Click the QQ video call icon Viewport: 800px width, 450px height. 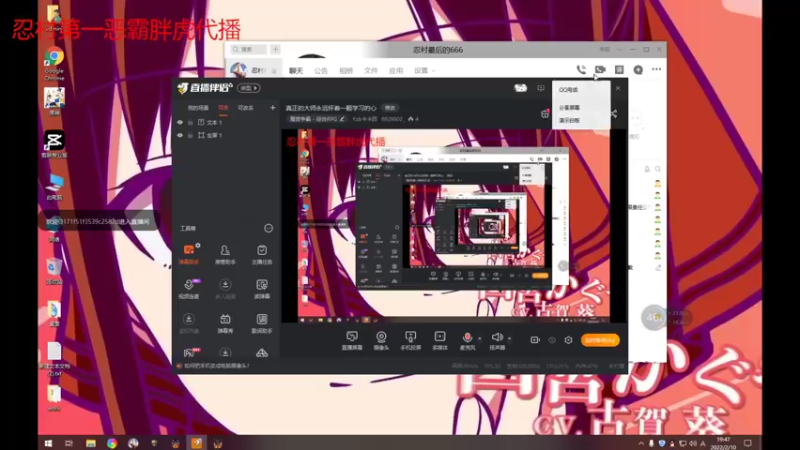(x=600, y=69)
